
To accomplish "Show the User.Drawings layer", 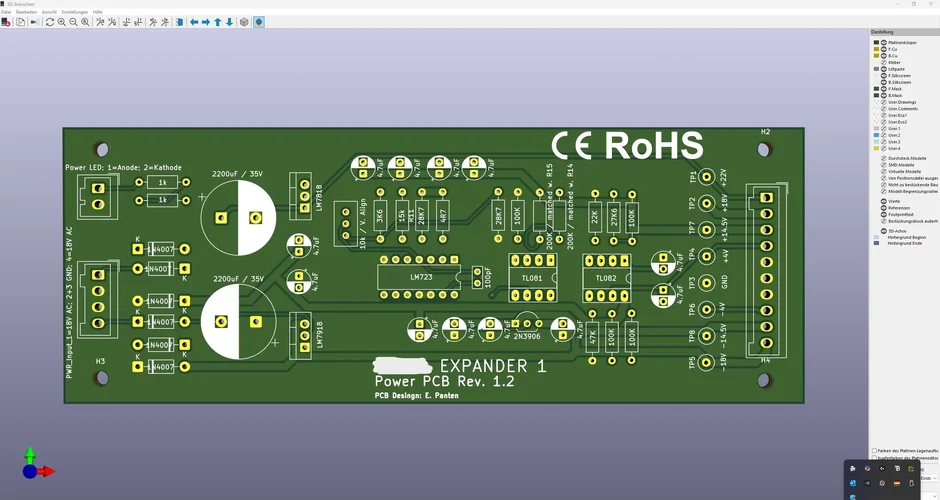I will 884,102.
